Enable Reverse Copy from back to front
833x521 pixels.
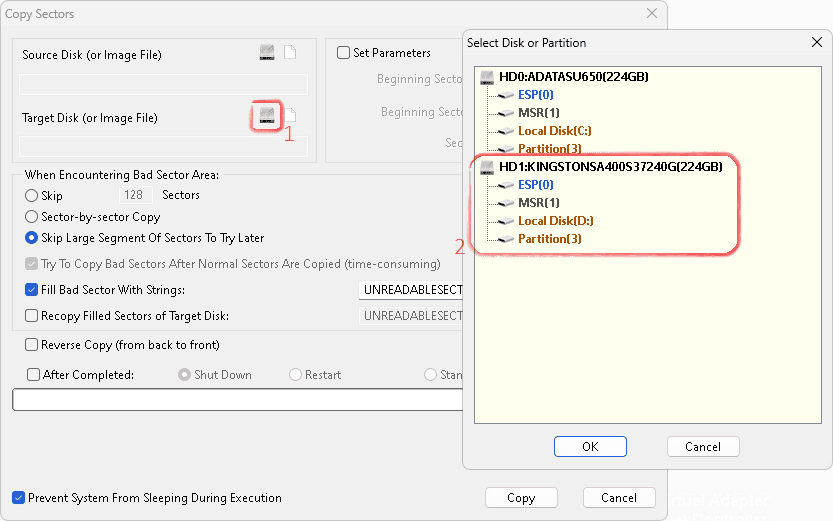32,345
